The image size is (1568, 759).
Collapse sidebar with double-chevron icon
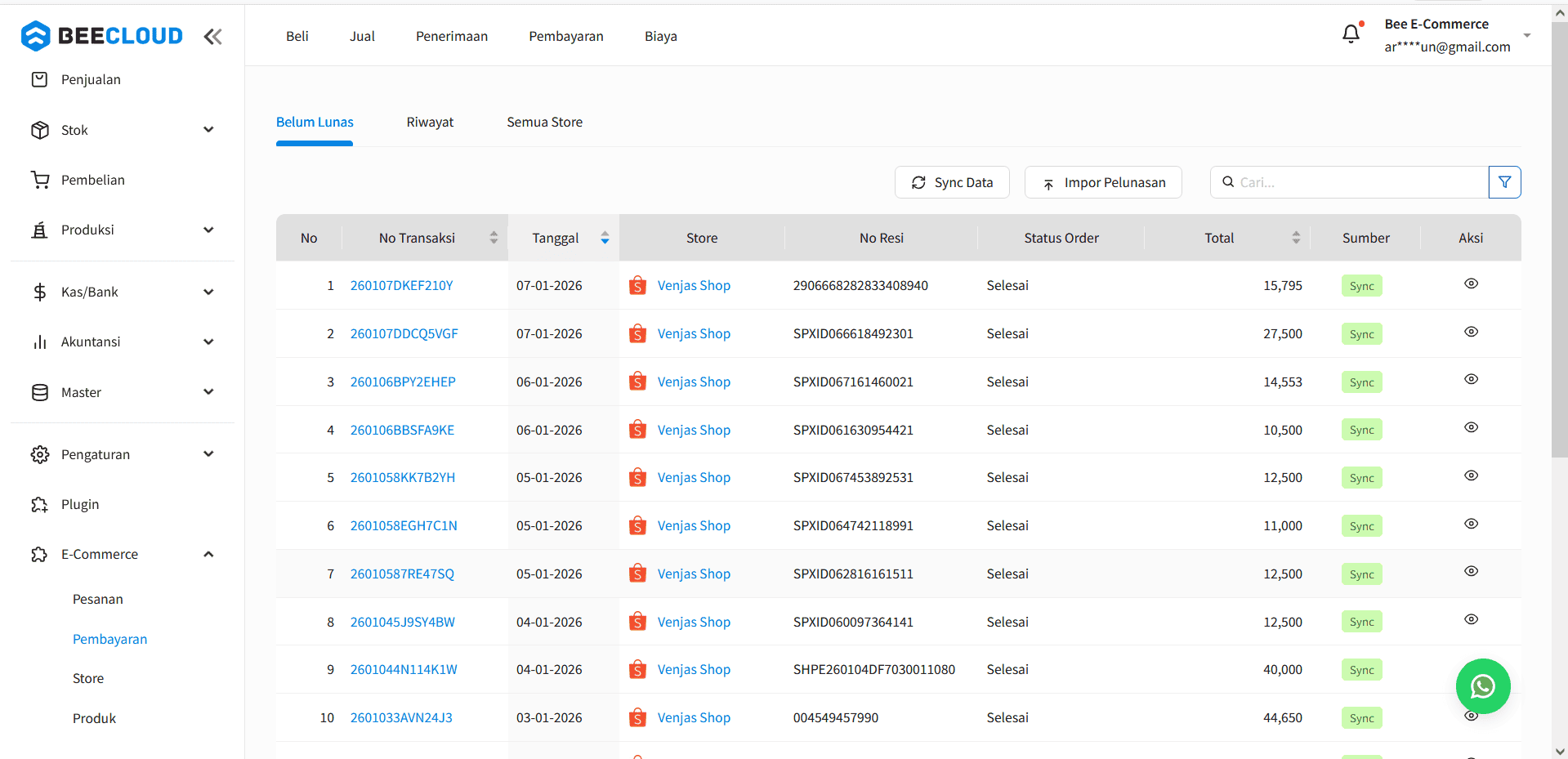point(213,37)
